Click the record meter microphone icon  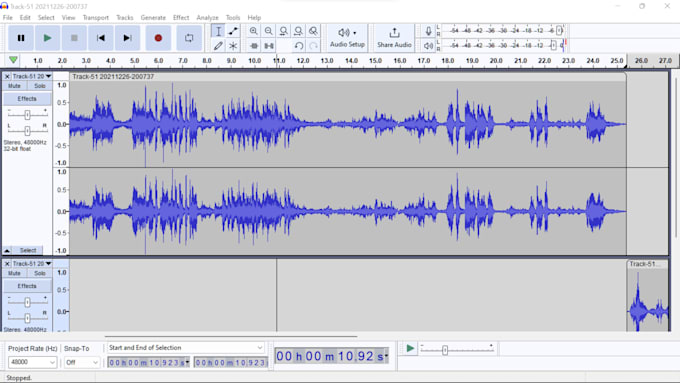click(428, 31)
